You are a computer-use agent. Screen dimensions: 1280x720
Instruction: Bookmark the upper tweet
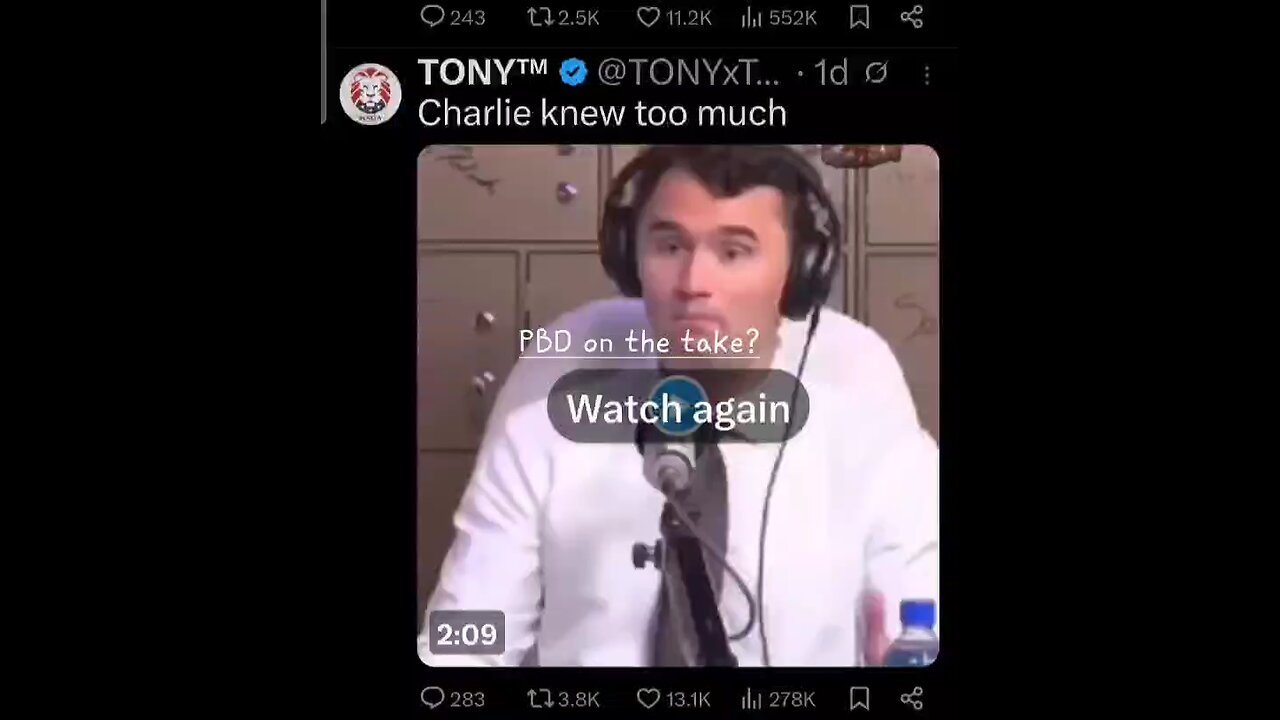(x=859, y=17)
